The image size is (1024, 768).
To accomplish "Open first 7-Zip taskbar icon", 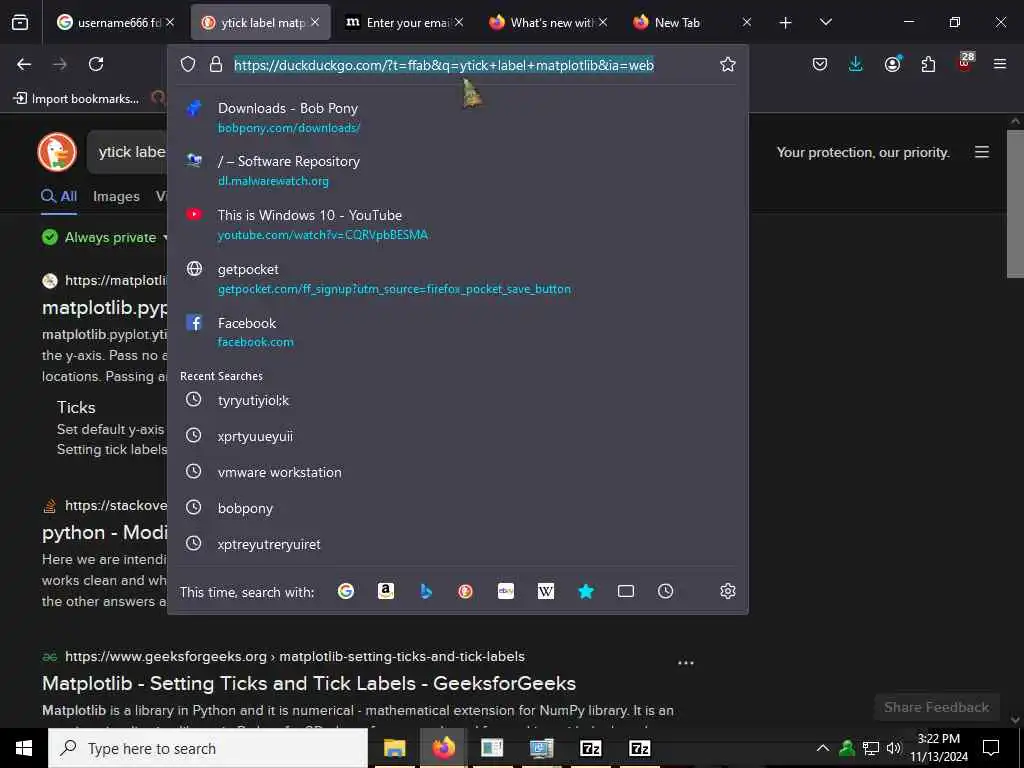I will [590, 748].
